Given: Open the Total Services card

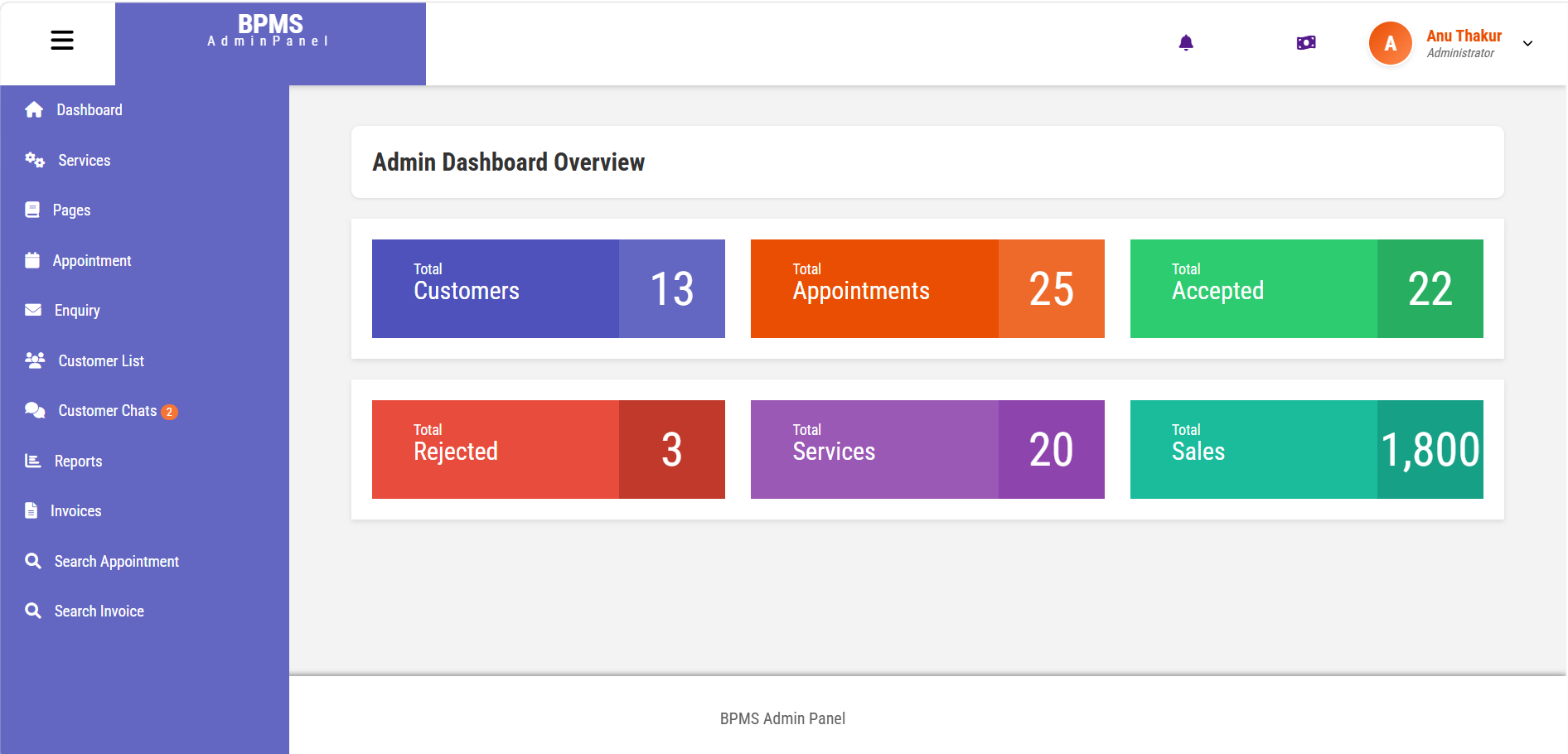Looking at the screenshot, I should tap(927, 449).
